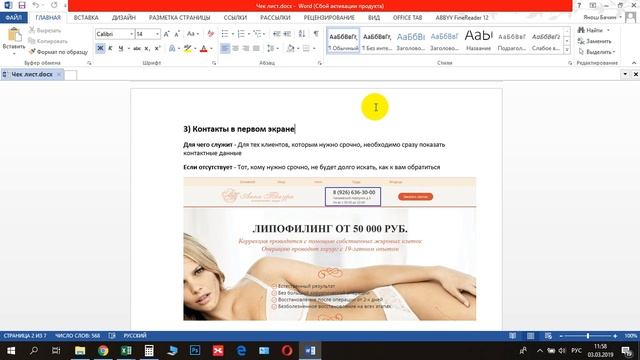
Task: Open Word help with the question mark icon
Action: (x=579, y=5)
